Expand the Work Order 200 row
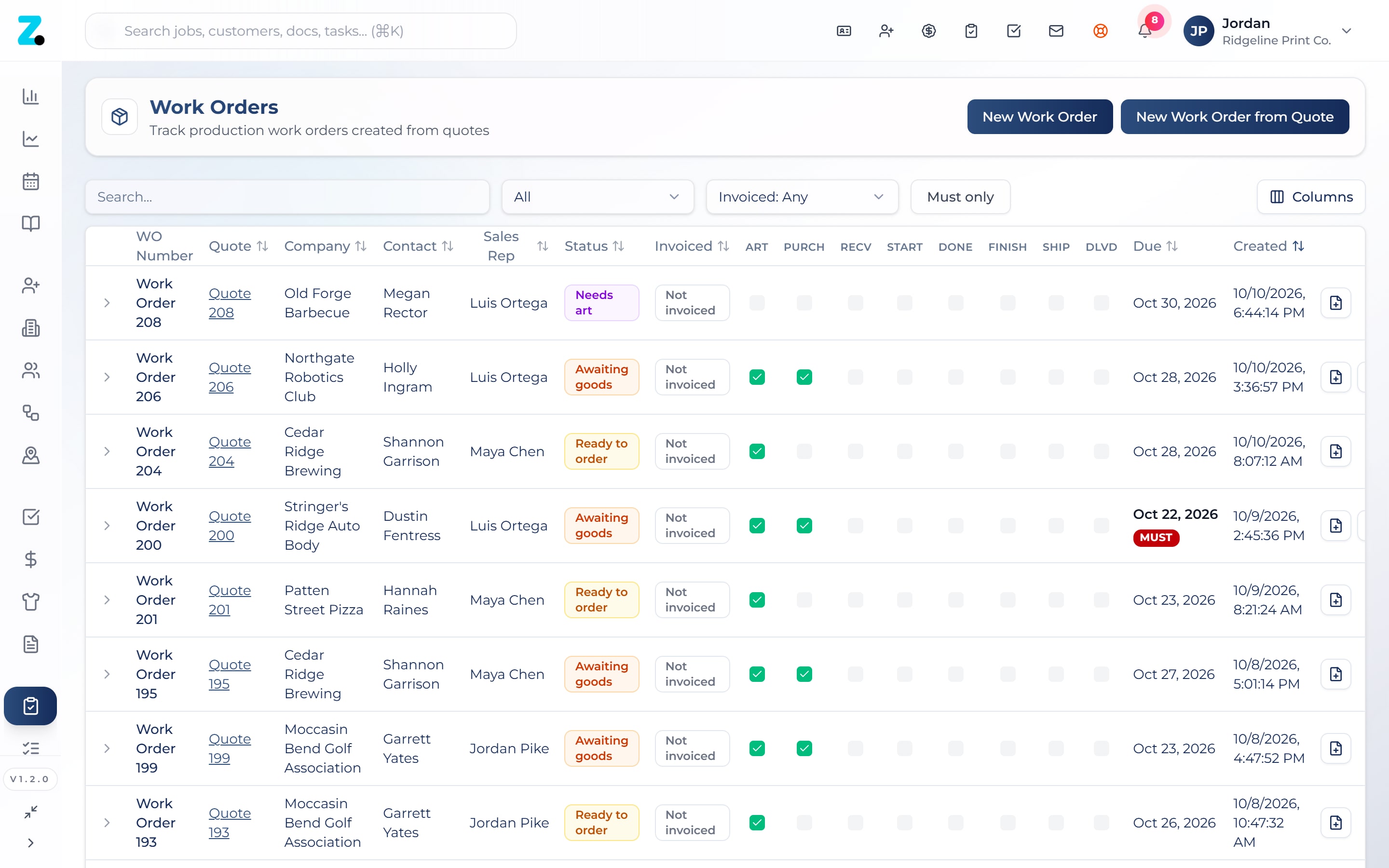1389x868 pixels. [107, 526]
